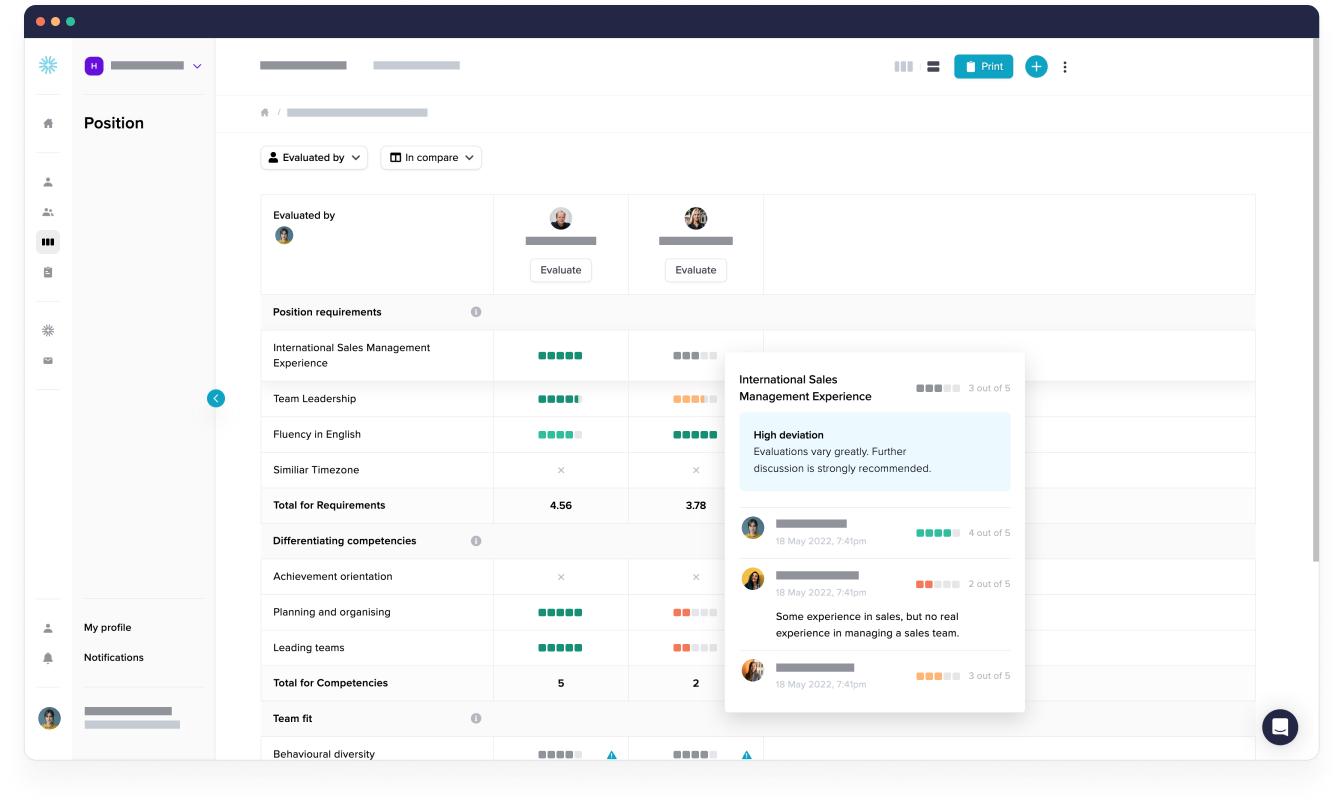Open the Intercom chat bubble
This screenshot has width=1344, height=807.
point(1280,727)
